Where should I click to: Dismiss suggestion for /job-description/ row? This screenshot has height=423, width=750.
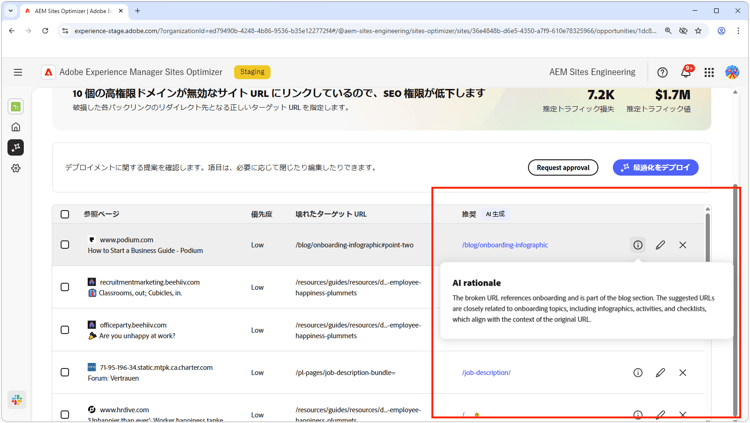coord(683,373)
